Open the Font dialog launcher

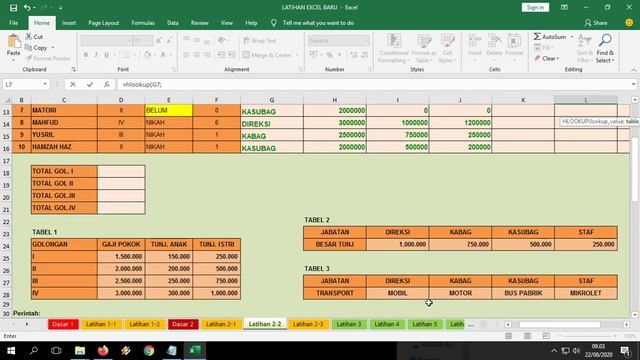point(174,70)
